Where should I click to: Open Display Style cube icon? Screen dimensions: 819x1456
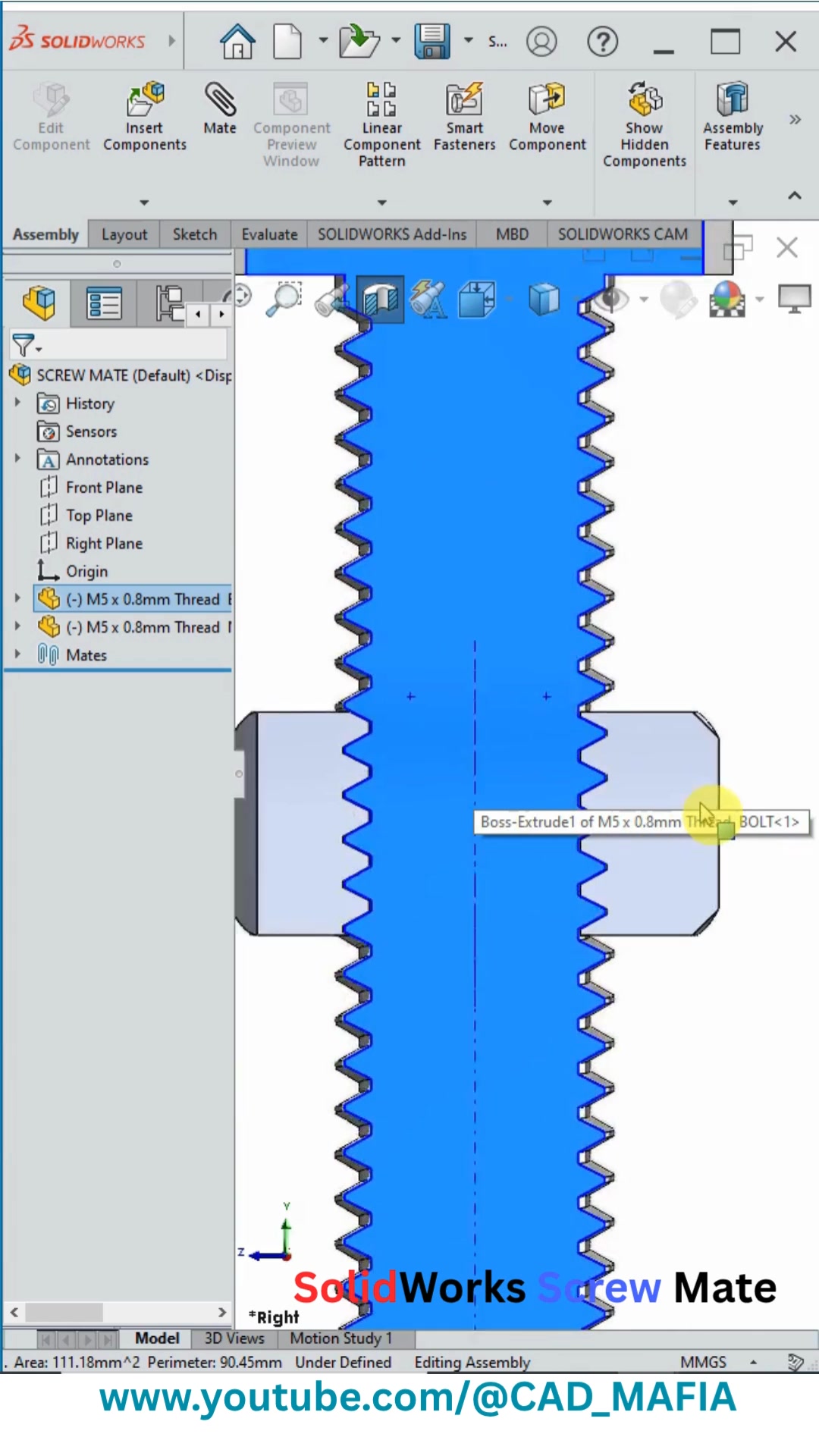544,299
